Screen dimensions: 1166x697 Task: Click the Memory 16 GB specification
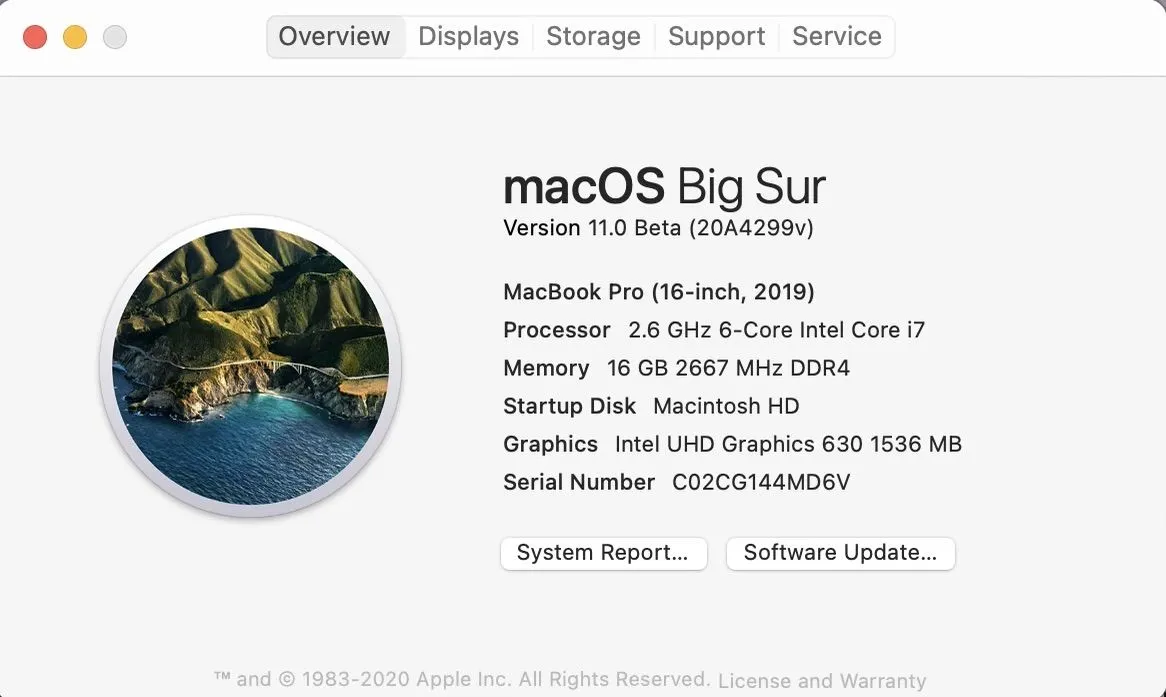(676, 368)
